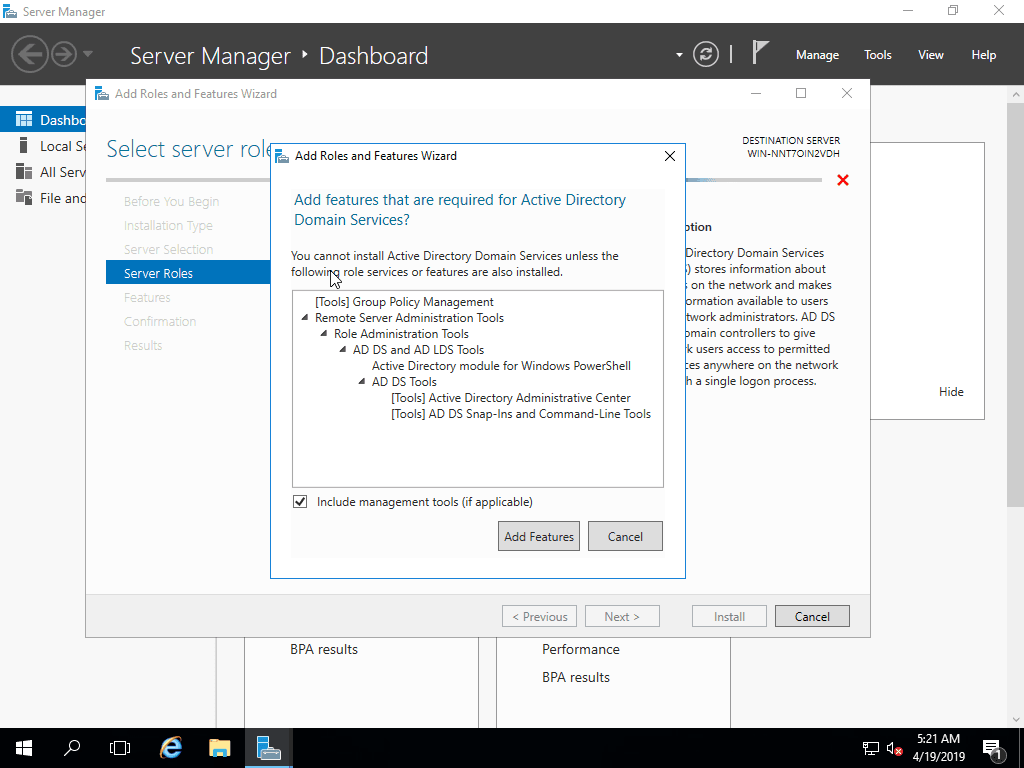1024x768 pixels.
Task: Click the network icon in system tray
Action: tap(870, 748)
